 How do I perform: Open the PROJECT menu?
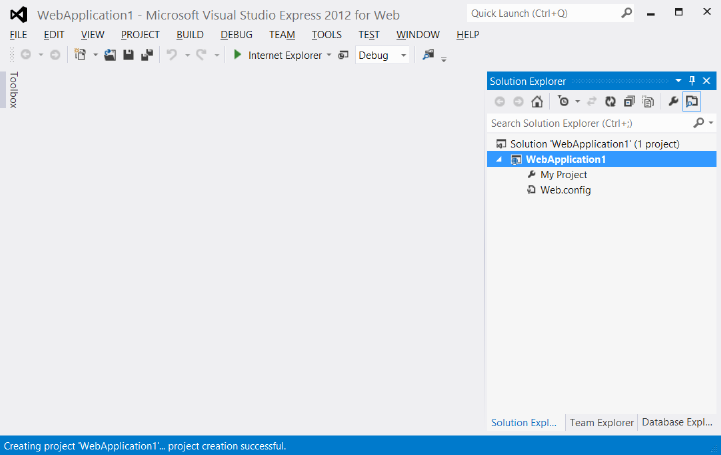click(x=140, y=35)
